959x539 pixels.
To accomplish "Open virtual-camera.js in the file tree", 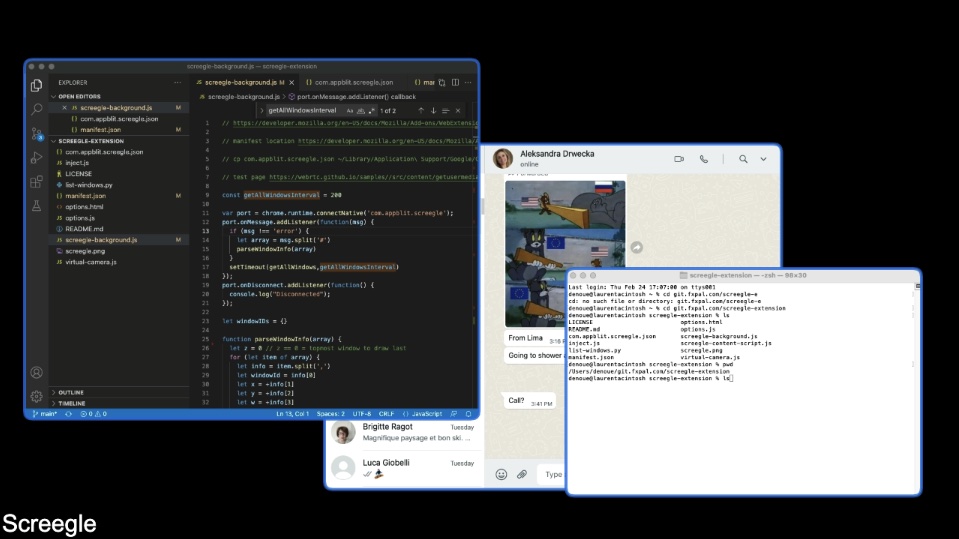I will click(91, 262).
